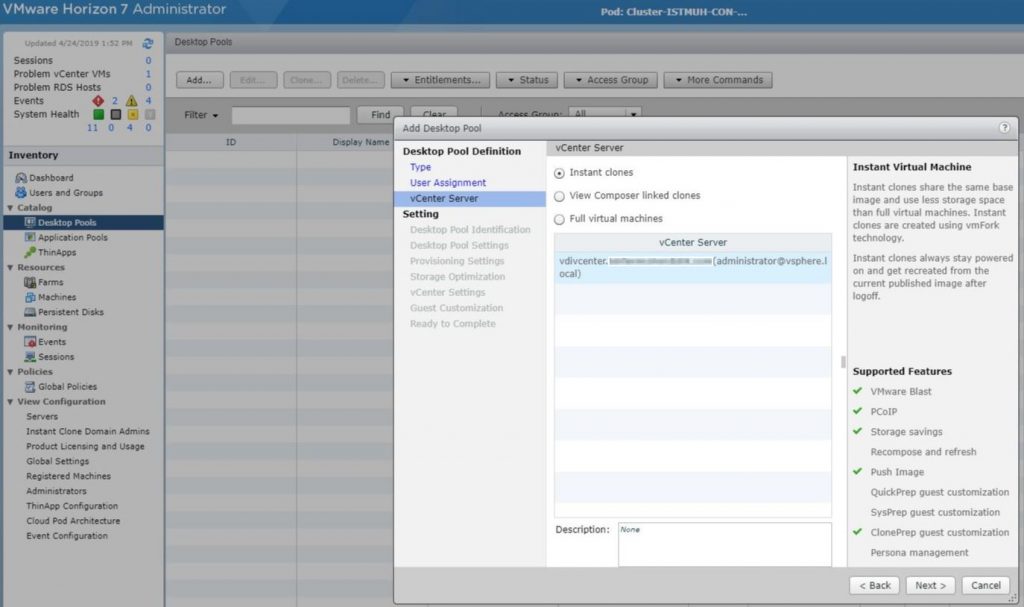This screenshot has height=607, width=1024.
Task: Open Persistent Disks under Resources
Action: [71, 312]
